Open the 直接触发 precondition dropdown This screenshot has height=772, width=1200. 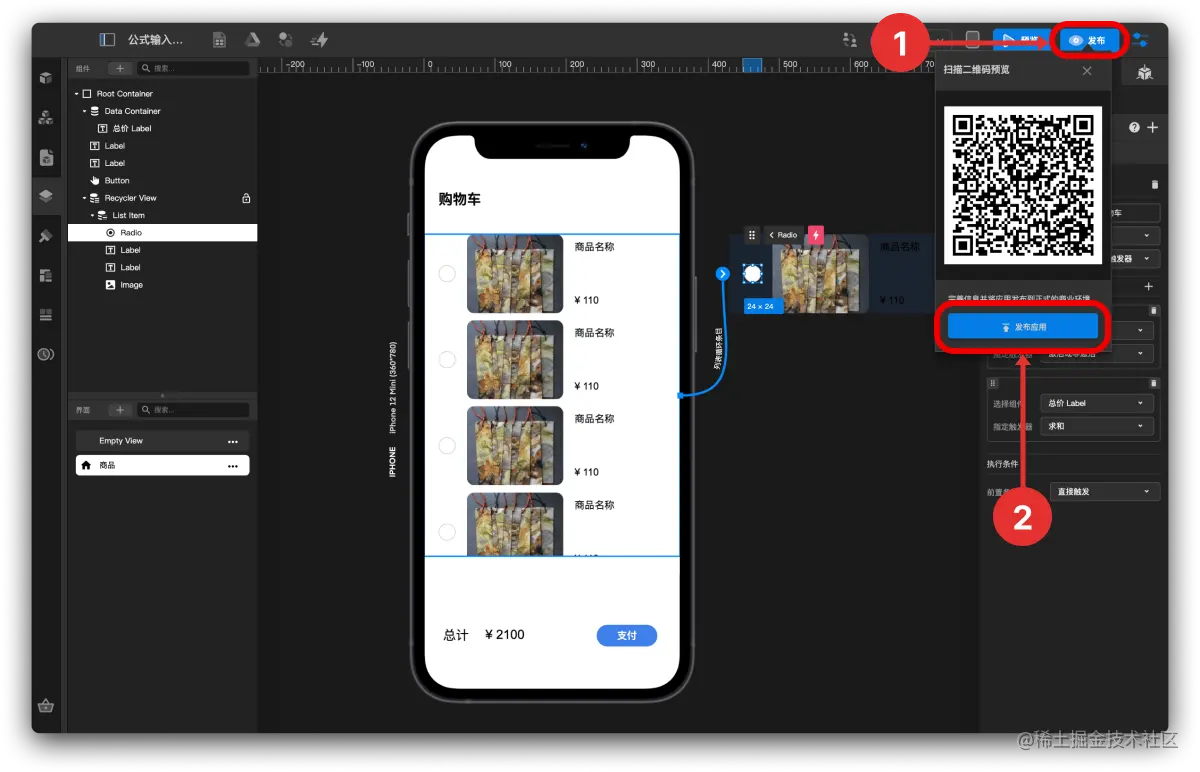[1105, 491]
